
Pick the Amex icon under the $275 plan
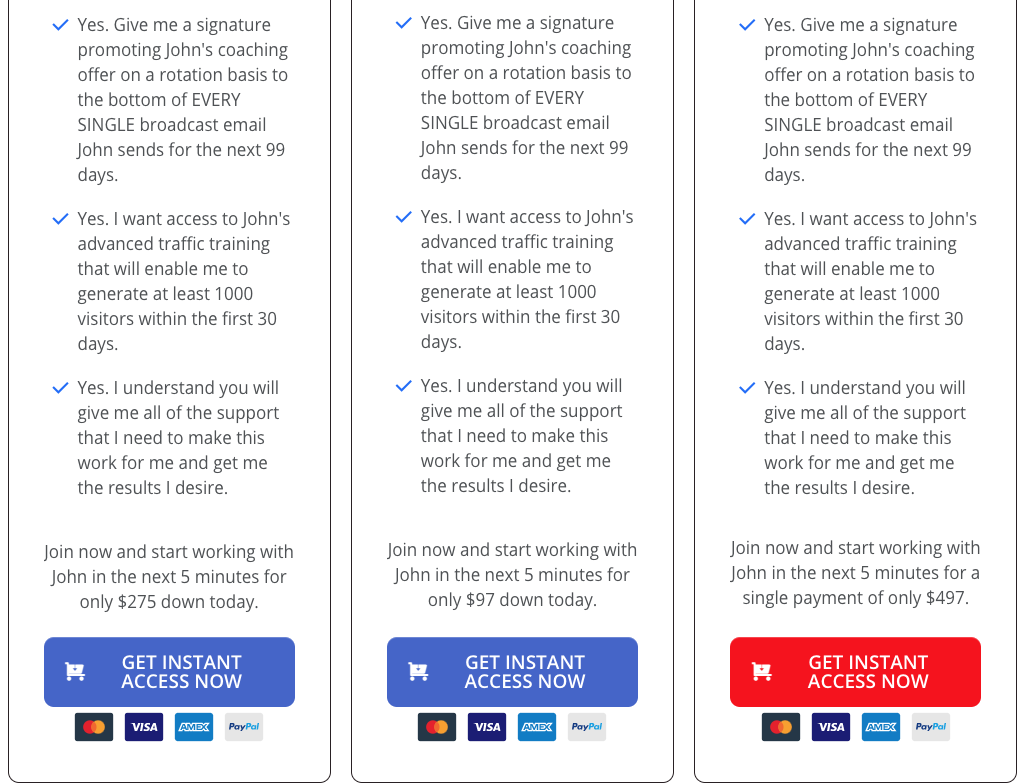(x=194, y=727)
